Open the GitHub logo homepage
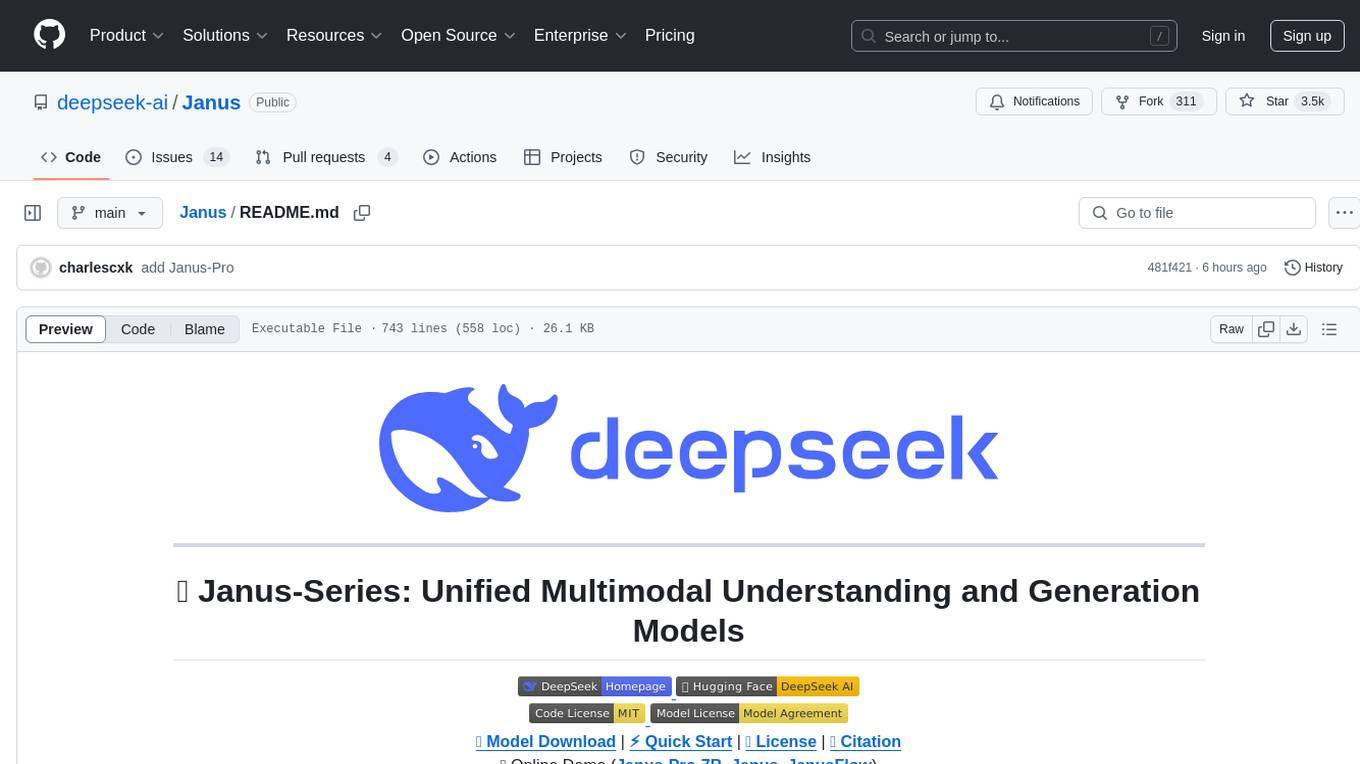1360x764 pixels. tap(49, 35)
